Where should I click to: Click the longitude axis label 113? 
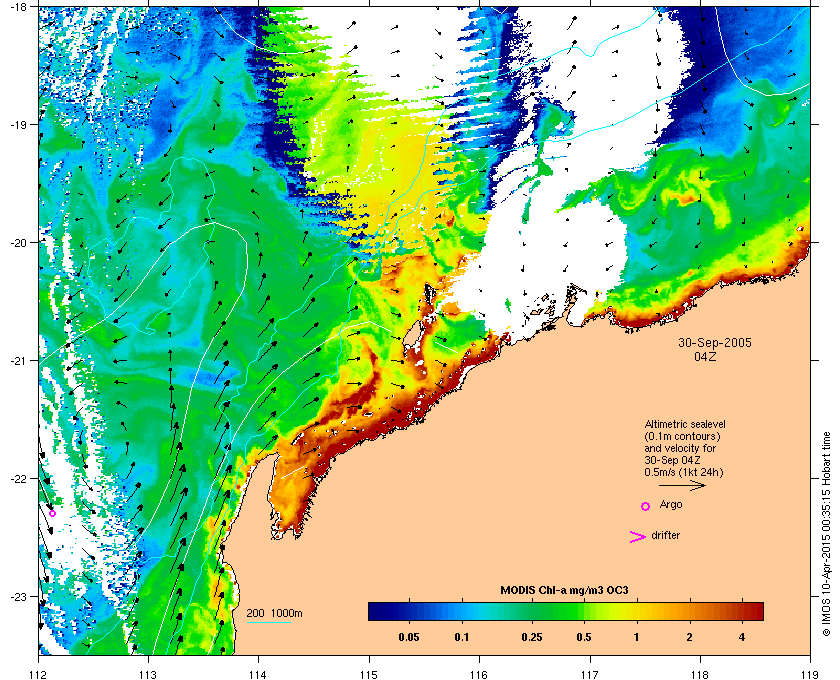(x=148, y=674)
